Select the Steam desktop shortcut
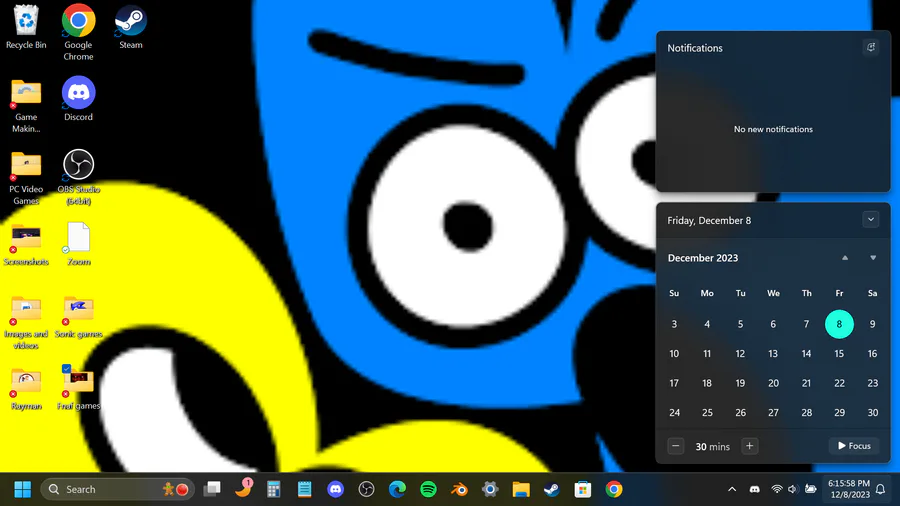Viewport: 900px width, 506px height. (131, 27)
